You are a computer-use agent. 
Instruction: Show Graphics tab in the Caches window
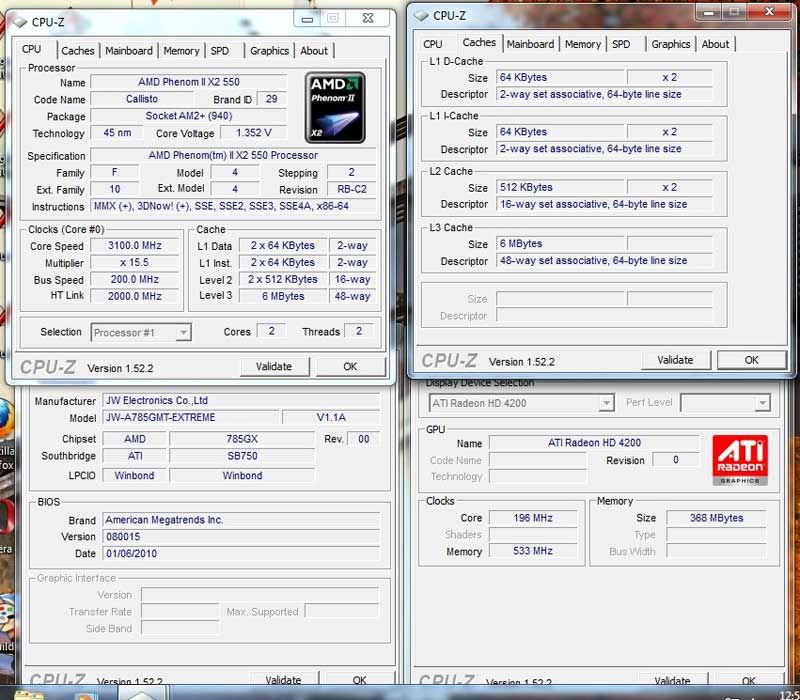(670, 44)
